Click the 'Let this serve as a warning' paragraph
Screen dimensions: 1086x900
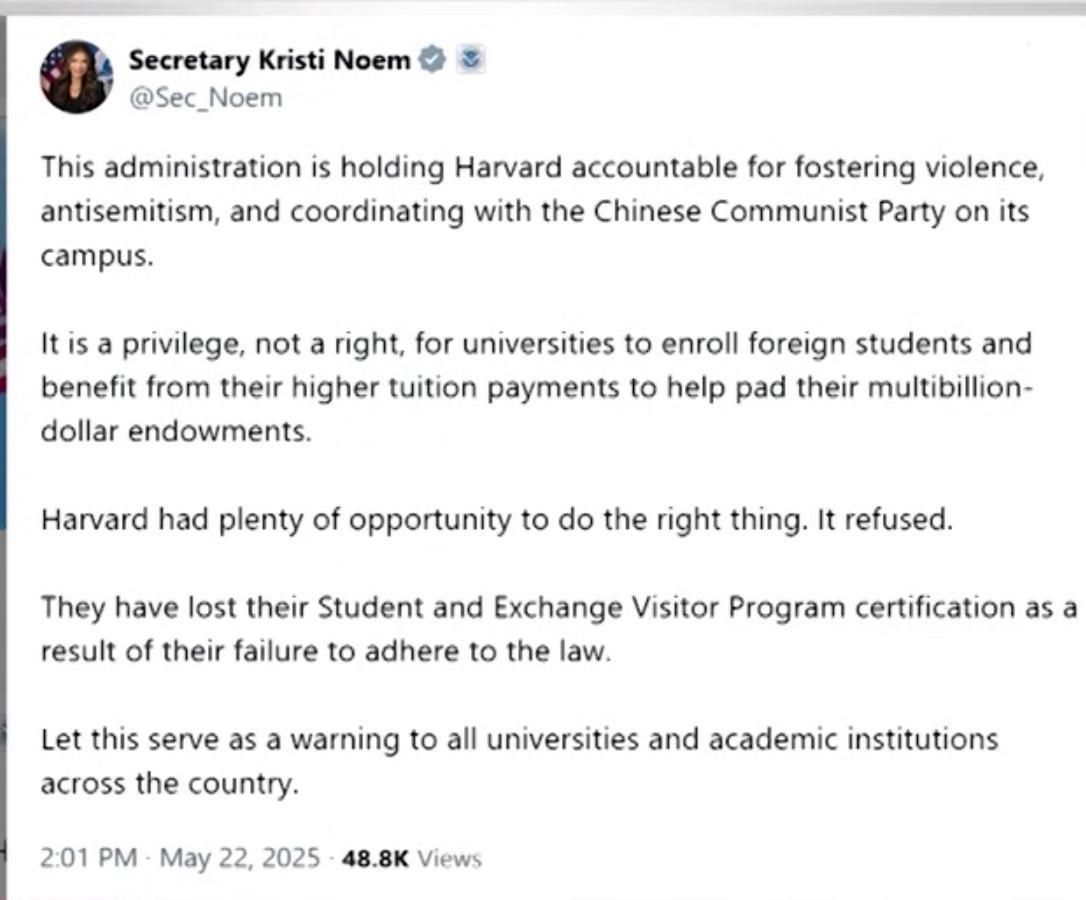518,761
